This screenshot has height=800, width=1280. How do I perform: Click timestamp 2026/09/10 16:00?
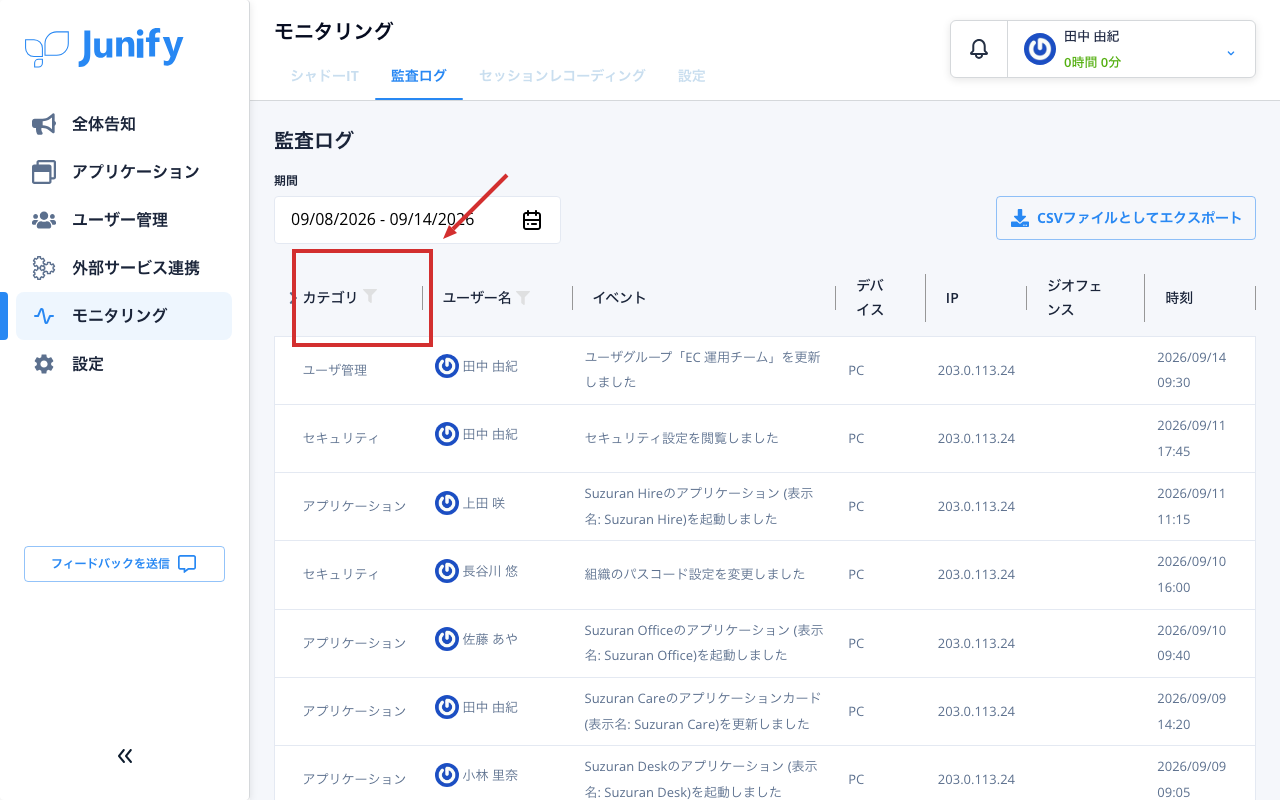(1191, 574)
